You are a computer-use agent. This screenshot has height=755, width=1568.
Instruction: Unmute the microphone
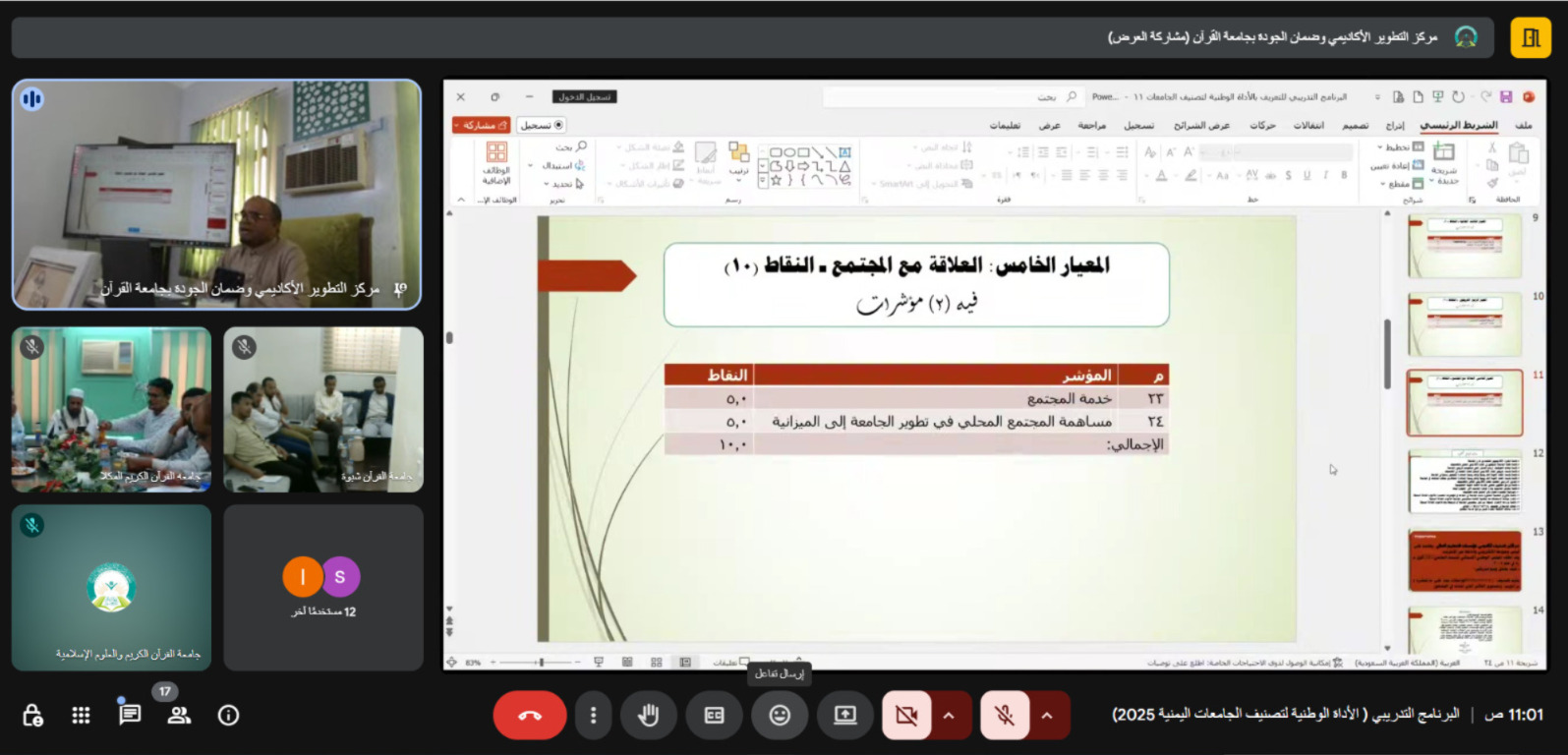tap(1005, 716)
